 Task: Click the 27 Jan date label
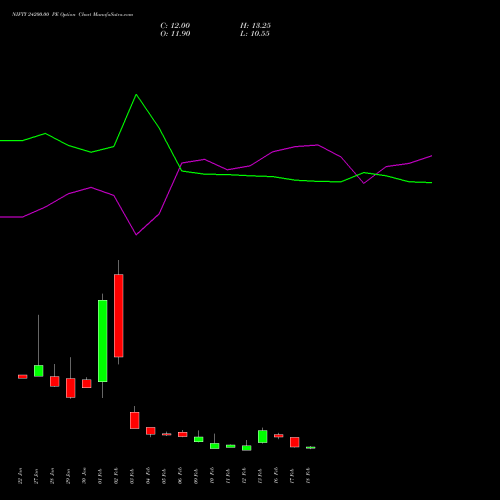(36, 476)
